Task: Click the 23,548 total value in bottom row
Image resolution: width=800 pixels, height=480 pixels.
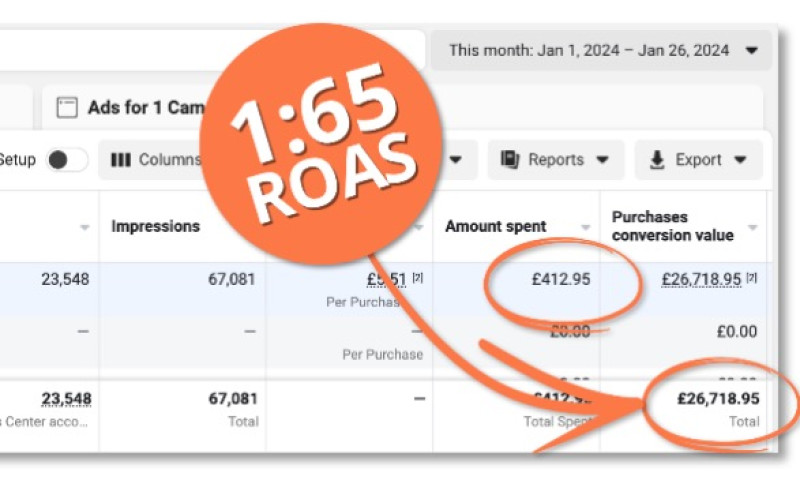Action: (x=66, y=399)
